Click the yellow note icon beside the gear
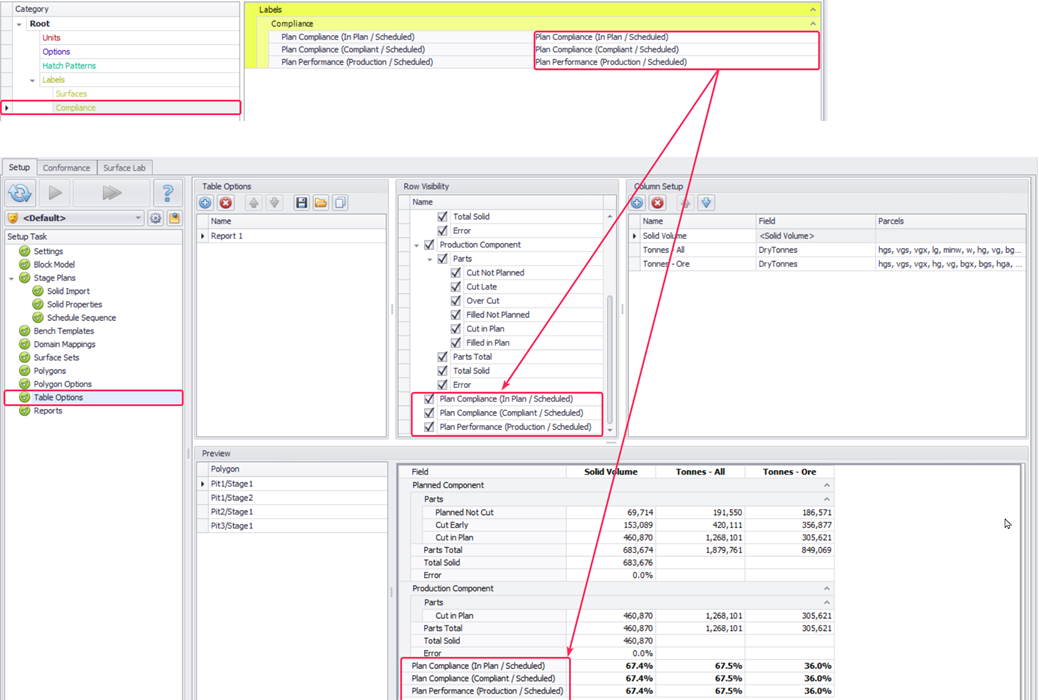The height and width of the screenshot is (700, 1039). pos(174,218)
